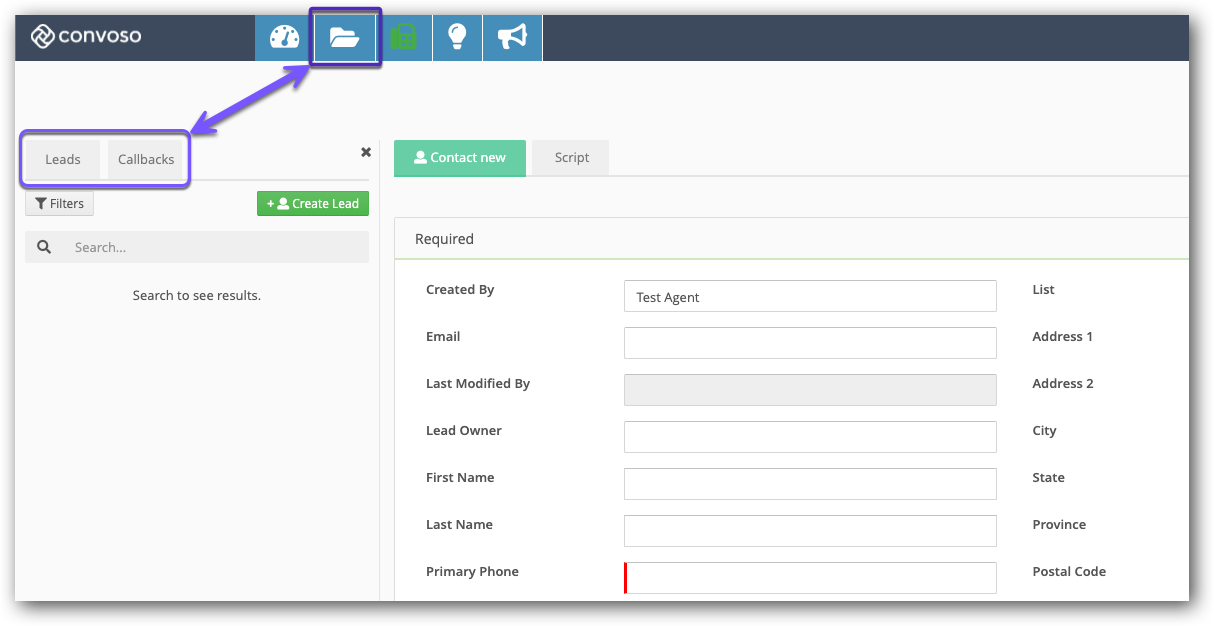The height and width of the screenshot is (626, 1214).
Task: Open the dashboard speedometer icon
Action: pos(284,38)
